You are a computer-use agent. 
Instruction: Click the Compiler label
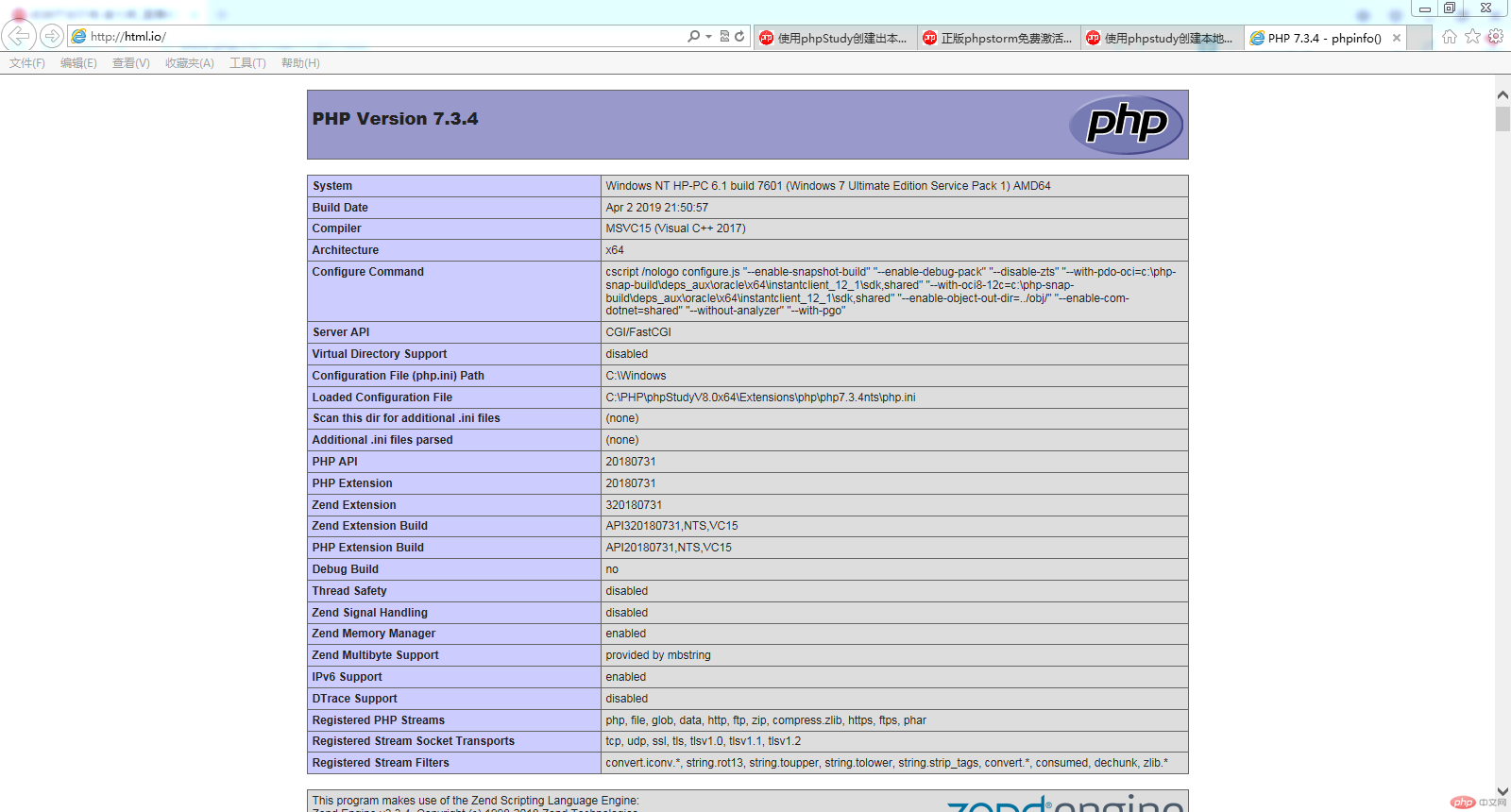[x=336, y=228]
